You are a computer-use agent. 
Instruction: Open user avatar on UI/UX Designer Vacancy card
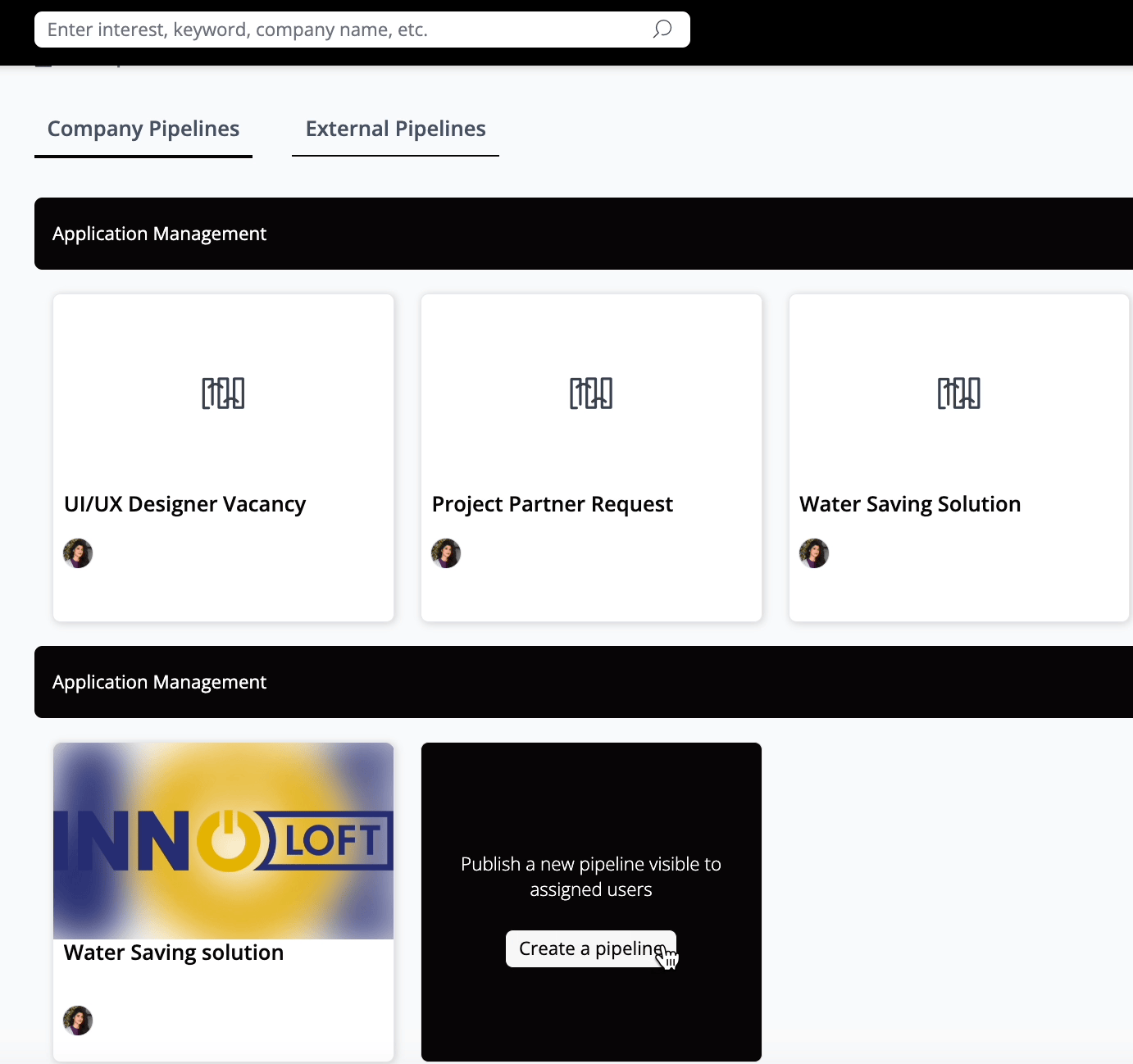[x=78, y=553]
